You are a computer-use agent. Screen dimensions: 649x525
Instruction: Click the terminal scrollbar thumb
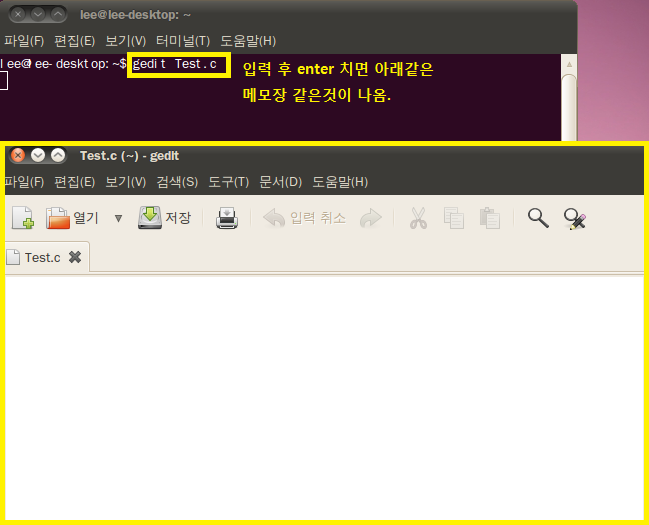pyautogui.click(x=569, y=108)
